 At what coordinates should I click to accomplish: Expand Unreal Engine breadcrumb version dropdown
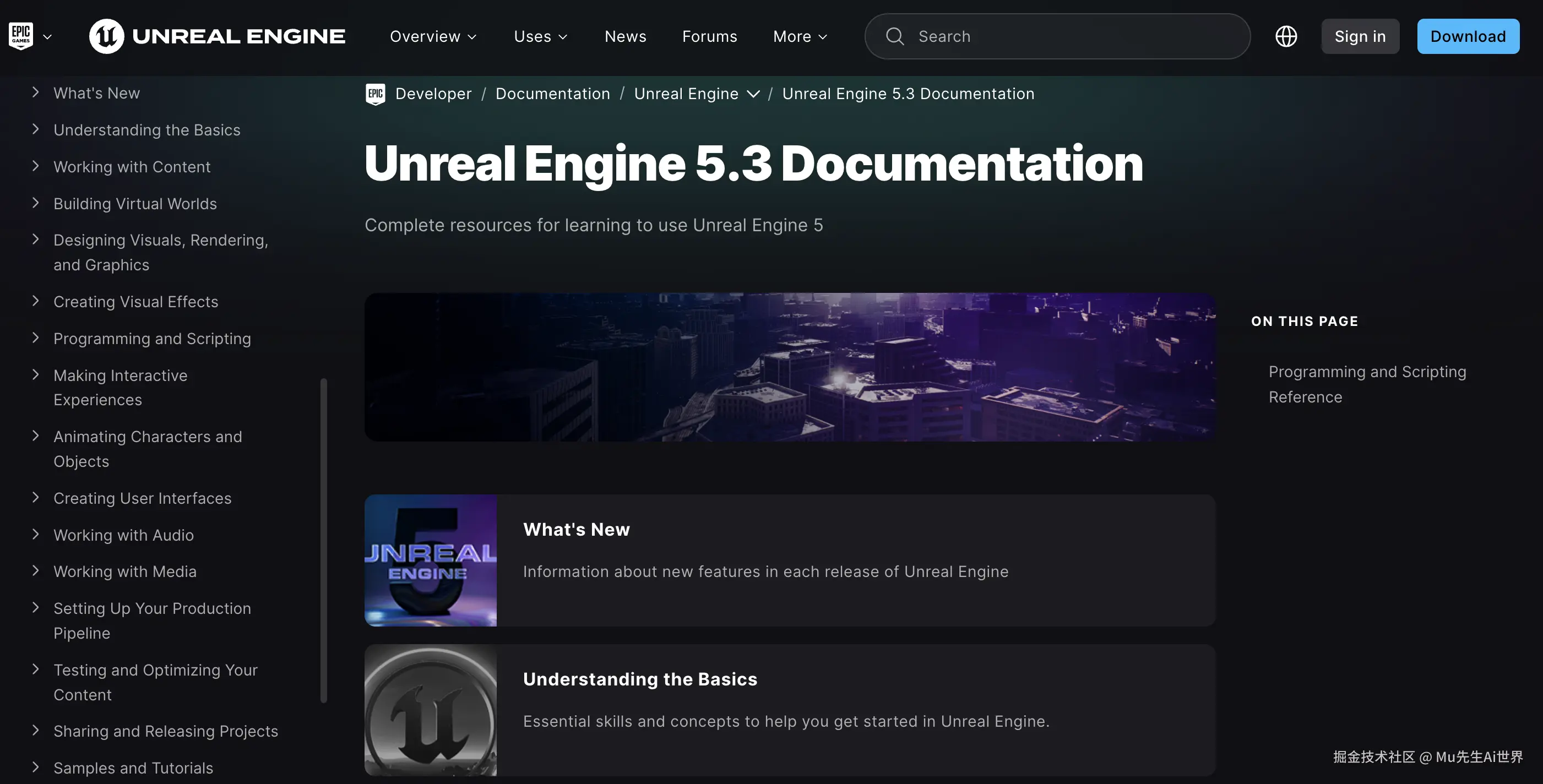[753, 94]
